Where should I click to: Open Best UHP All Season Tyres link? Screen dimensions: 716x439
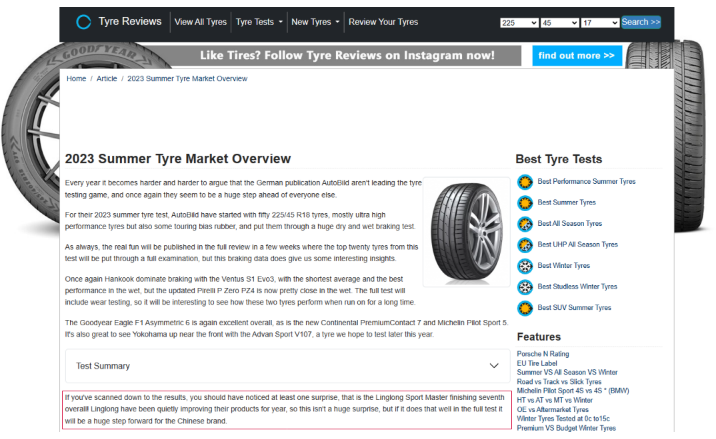578,244
